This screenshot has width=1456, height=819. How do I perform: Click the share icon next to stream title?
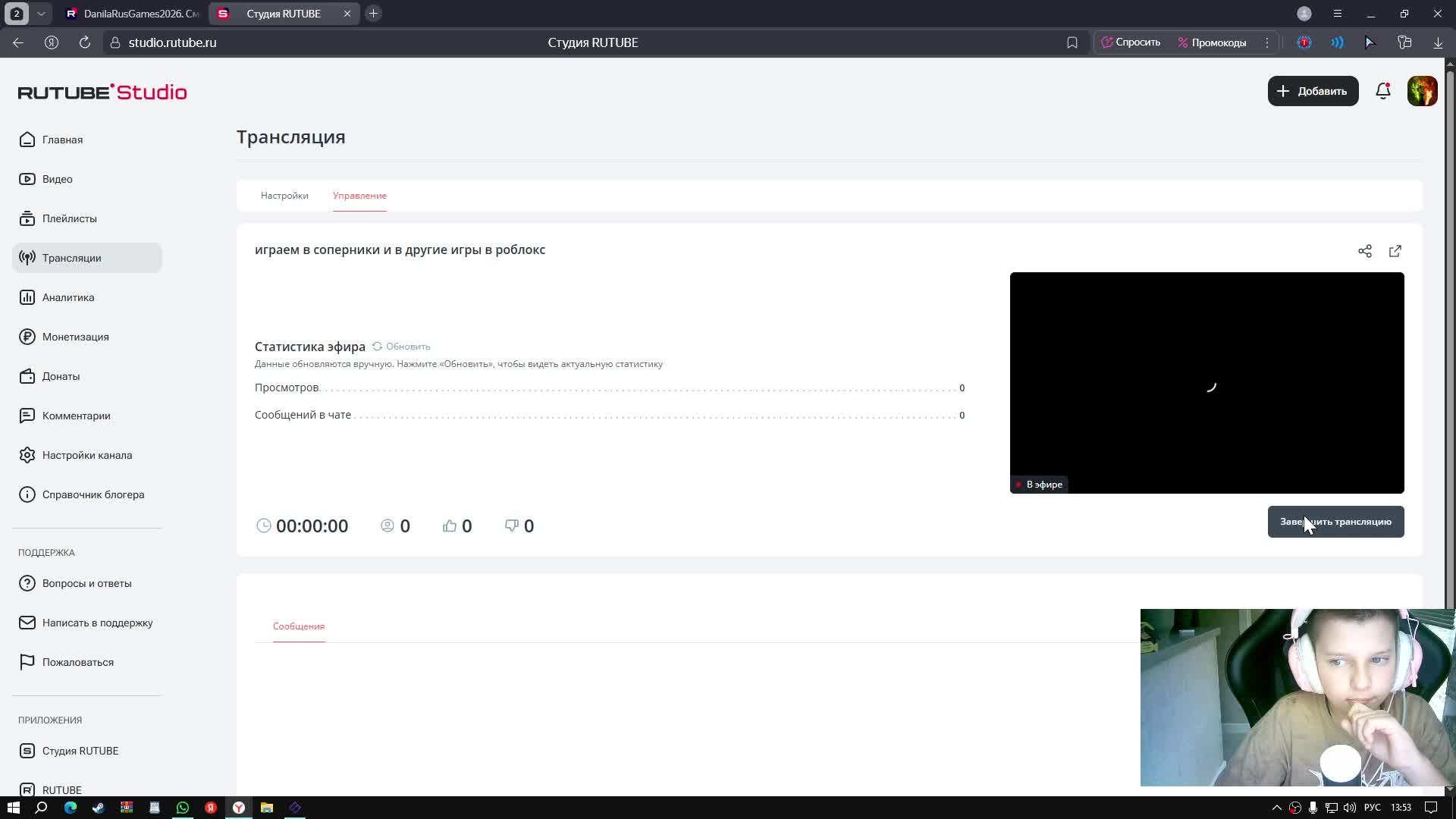pyautogui.click(x=1364, y=251)
